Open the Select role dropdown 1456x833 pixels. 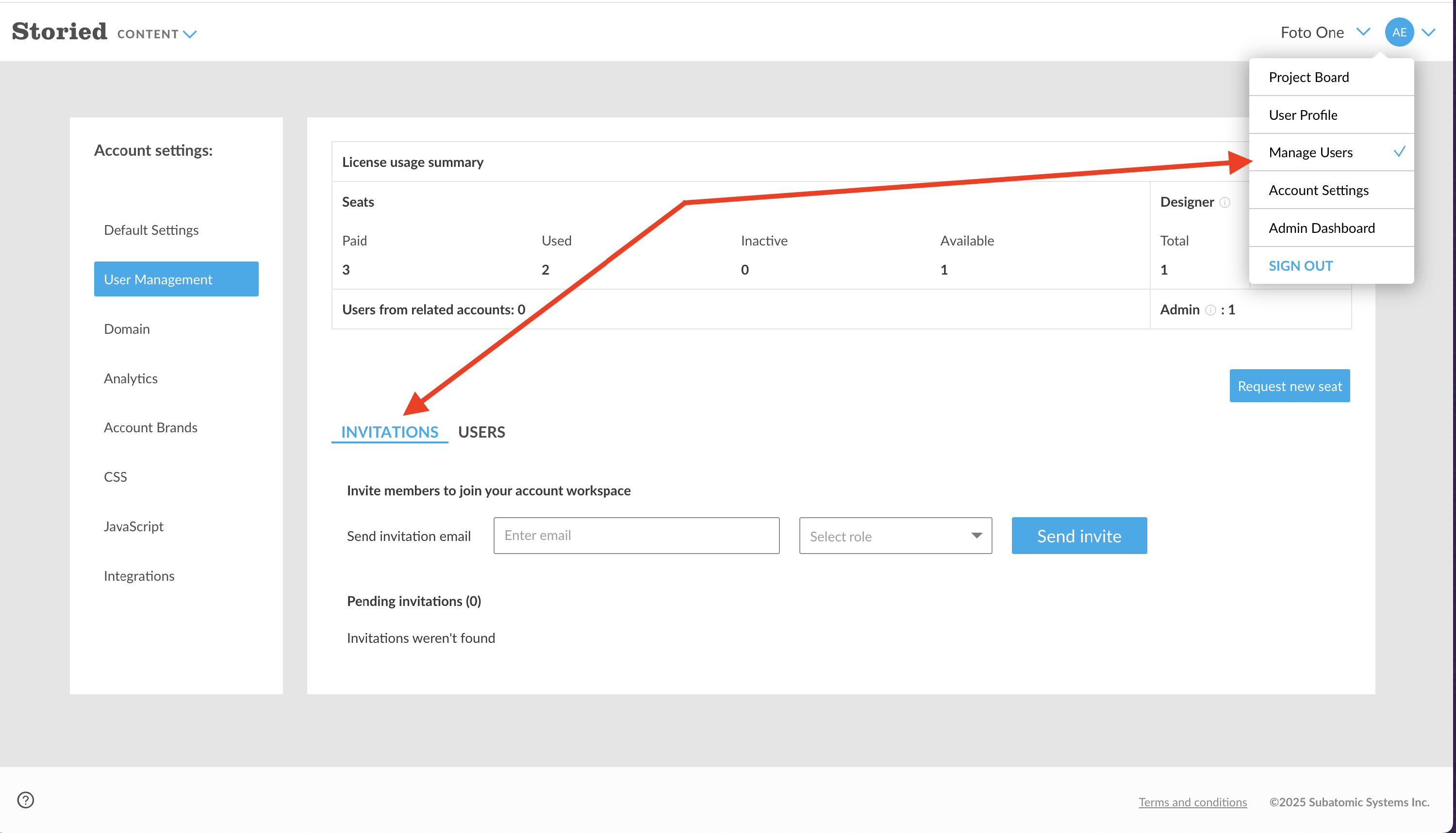[x=895, y=536]
